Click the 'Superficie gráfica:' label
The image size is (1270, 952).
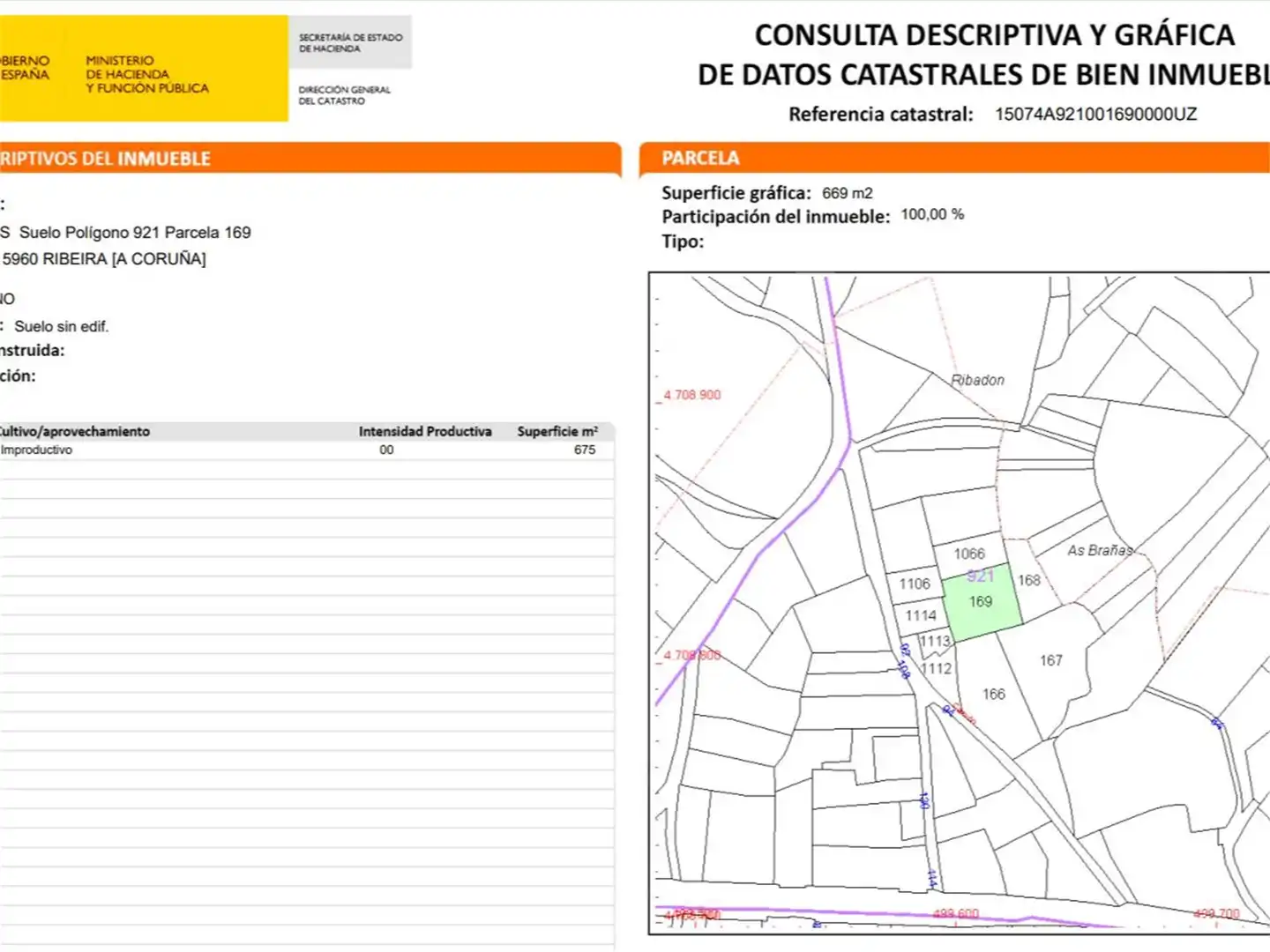point(736,193)
